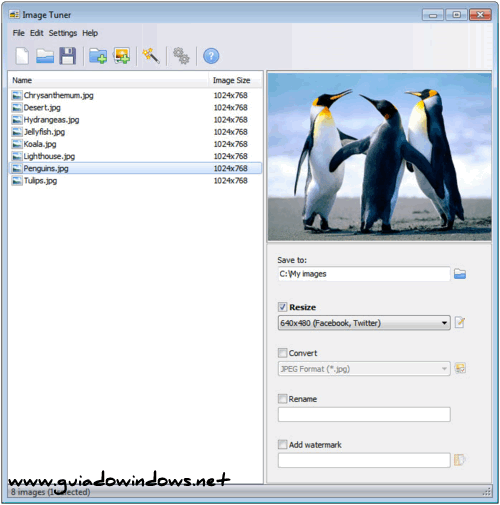The height and width of the screenshot is (505, 500).
Task: Click the blue question mark help icon
Action: click(211, 56)
